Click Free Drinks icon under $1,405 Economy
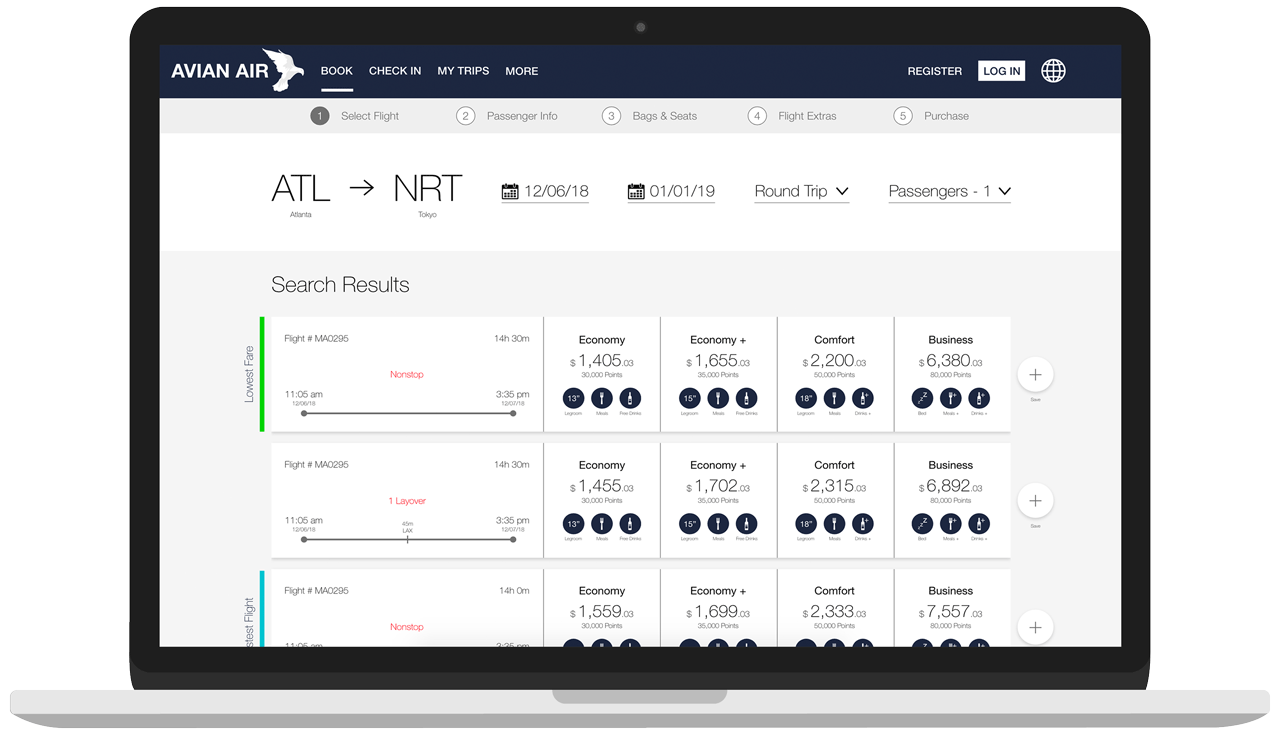 click(630, 398)
